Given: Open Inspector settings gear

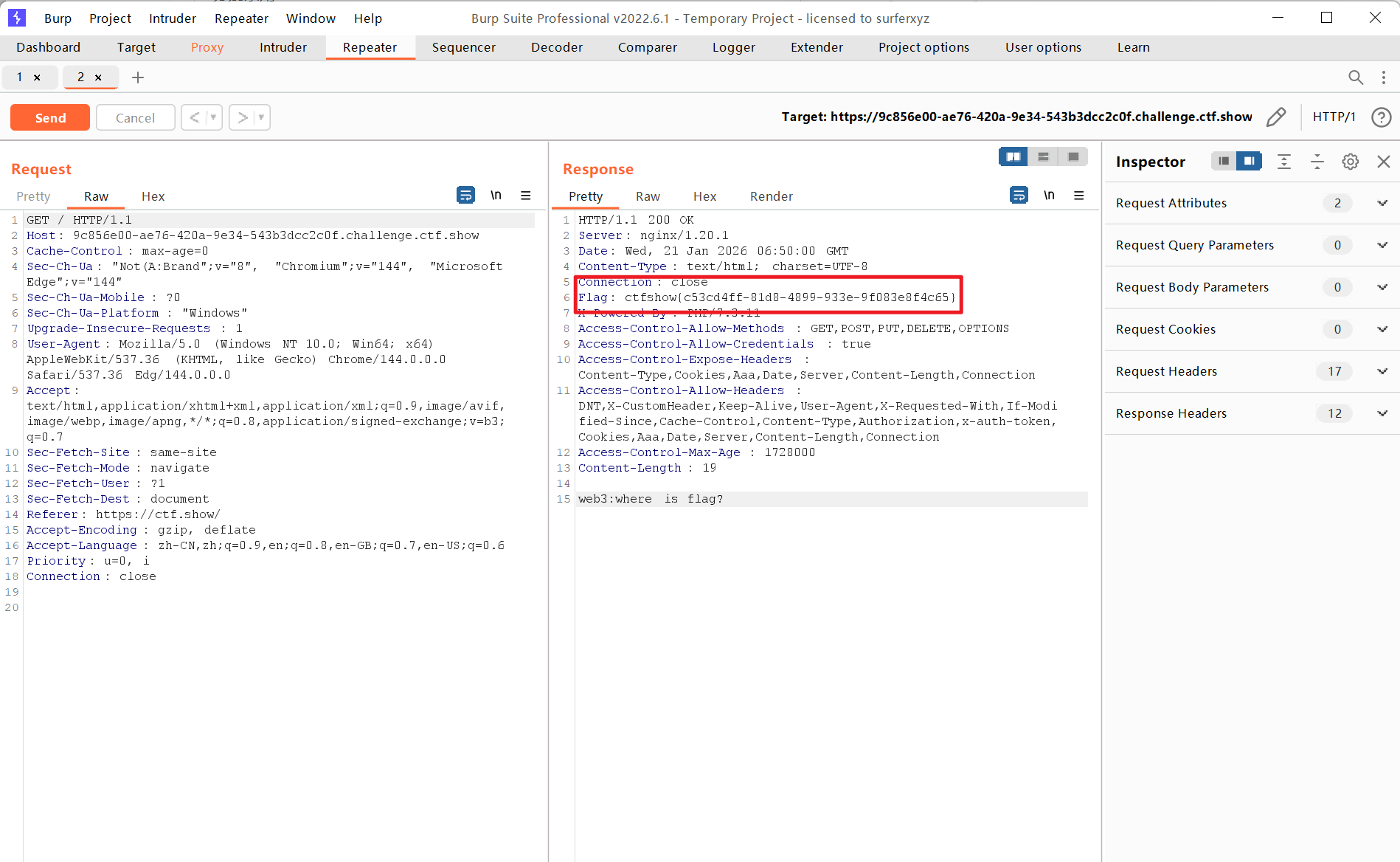Looking at the screenshot, I should pyautogui.click(x=1351, y=162).
